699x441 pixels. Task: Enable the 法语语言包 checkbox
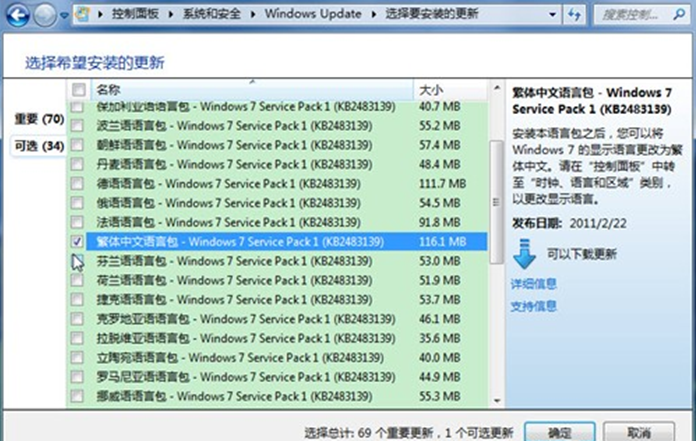click(78, 222)
